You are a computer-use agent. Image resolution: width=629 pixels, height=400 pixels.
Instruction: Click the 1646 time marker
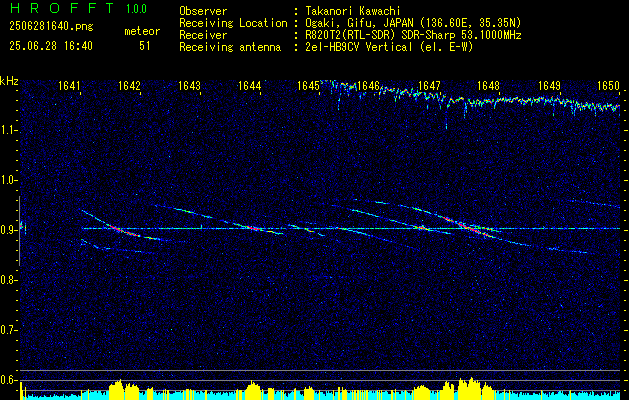(x=368, y=85)
